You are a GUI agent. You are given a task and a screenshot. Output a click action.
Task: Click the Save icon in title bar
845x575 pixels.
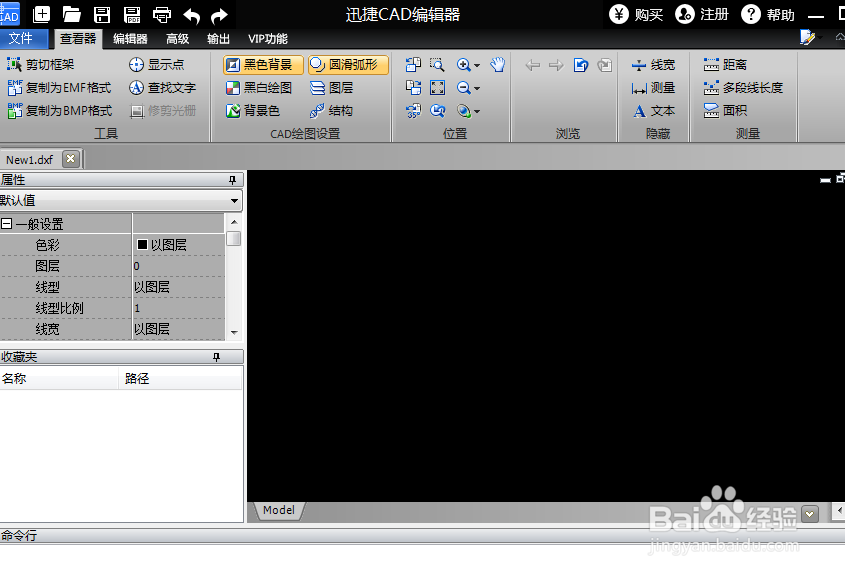point(102,15)
